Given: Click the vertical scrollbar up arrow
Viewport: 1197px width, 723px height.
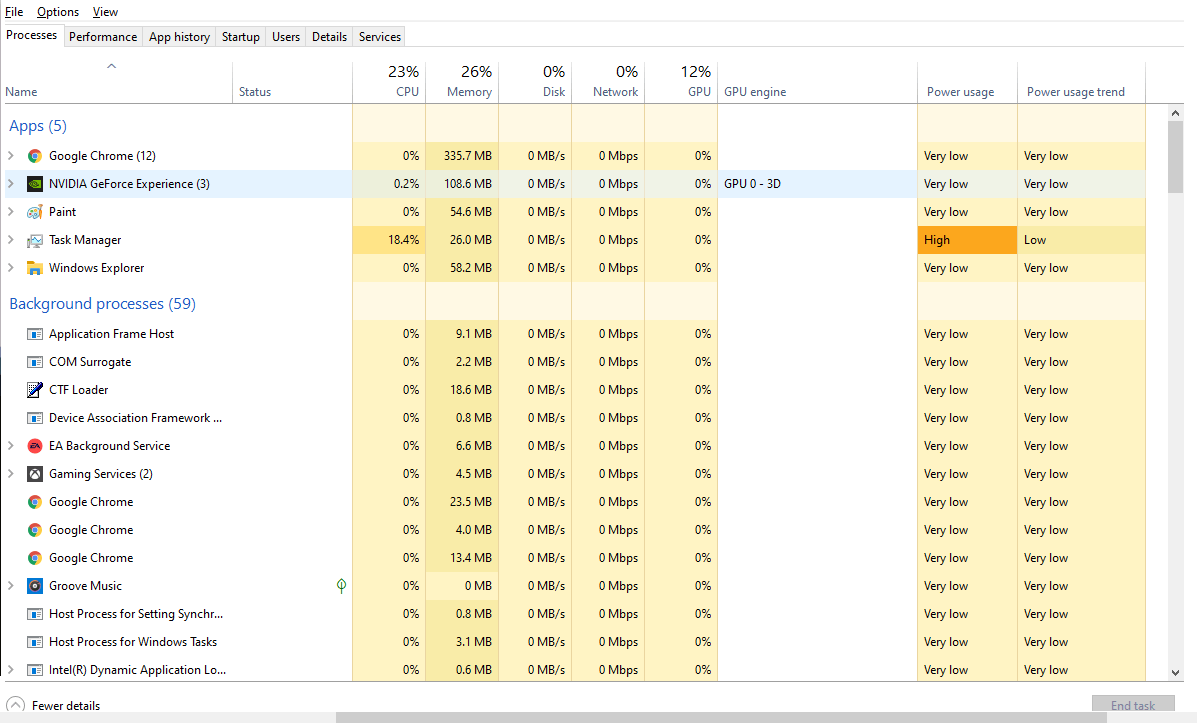Looking at the screenshot, I should [x=1176, y=113].
